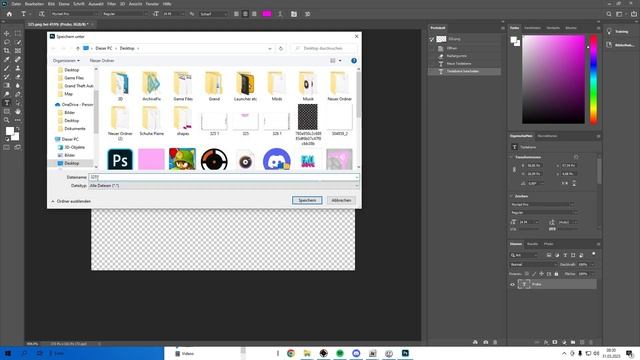Image resolution: width=640 pixels, height=360 pixels.
Task: Toggle pixel layer filter icon in layers panel
Action: pyautogui.click(x=549, y=255)
